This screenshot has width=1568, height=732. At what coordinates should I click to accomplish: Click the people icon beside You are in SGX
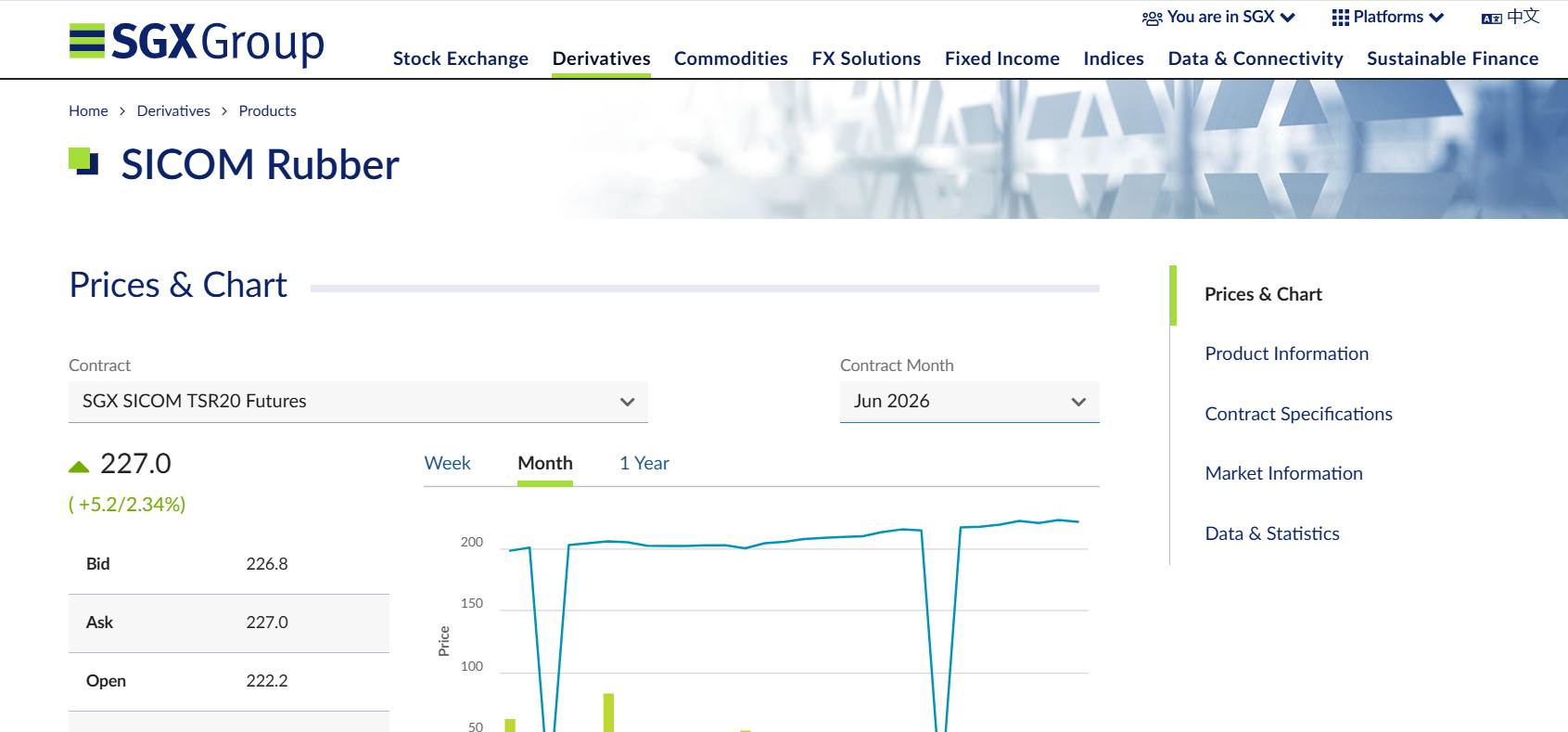(1153, 18)
